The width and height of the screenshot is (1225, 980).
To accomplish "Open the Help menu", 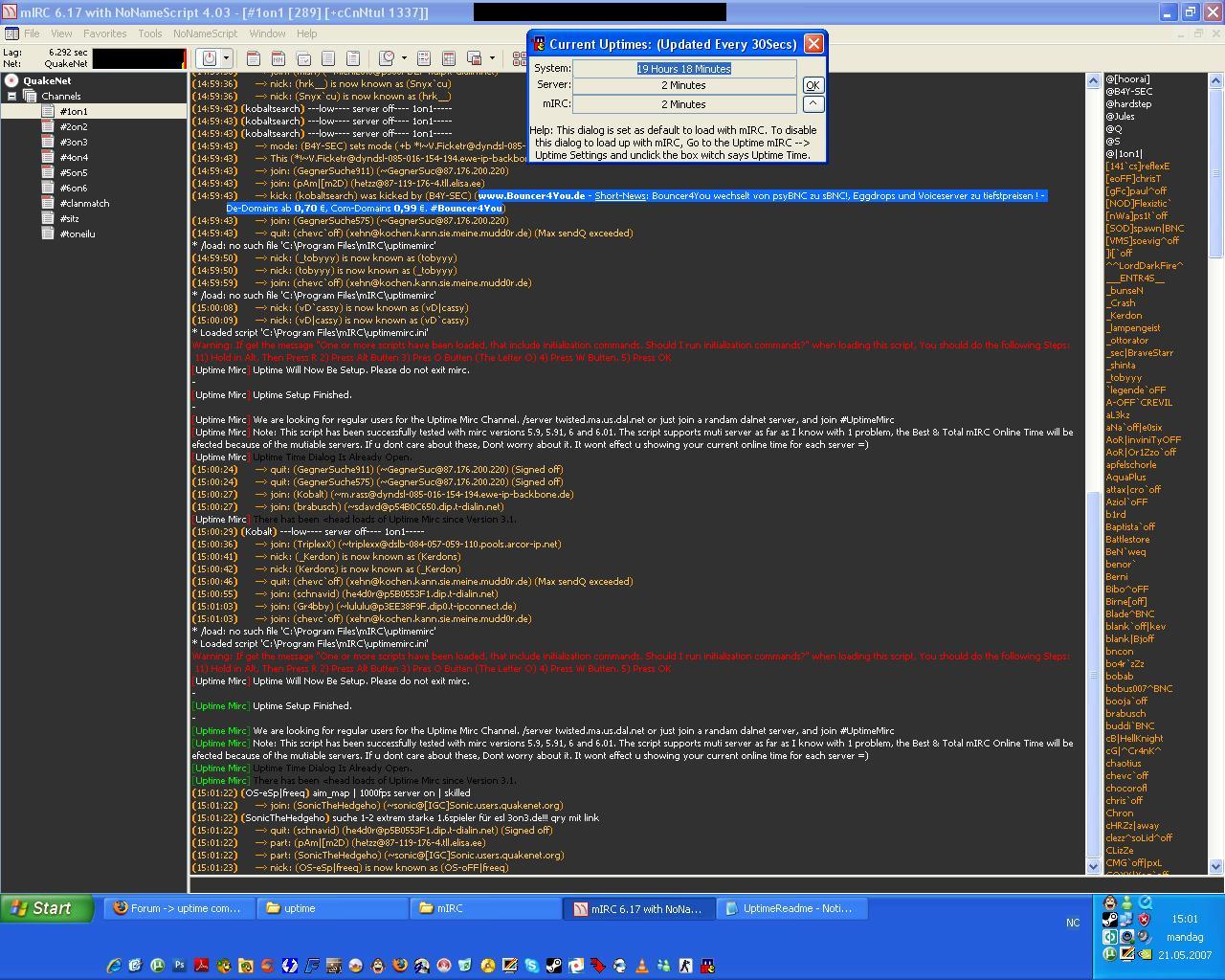I will 306,33.
